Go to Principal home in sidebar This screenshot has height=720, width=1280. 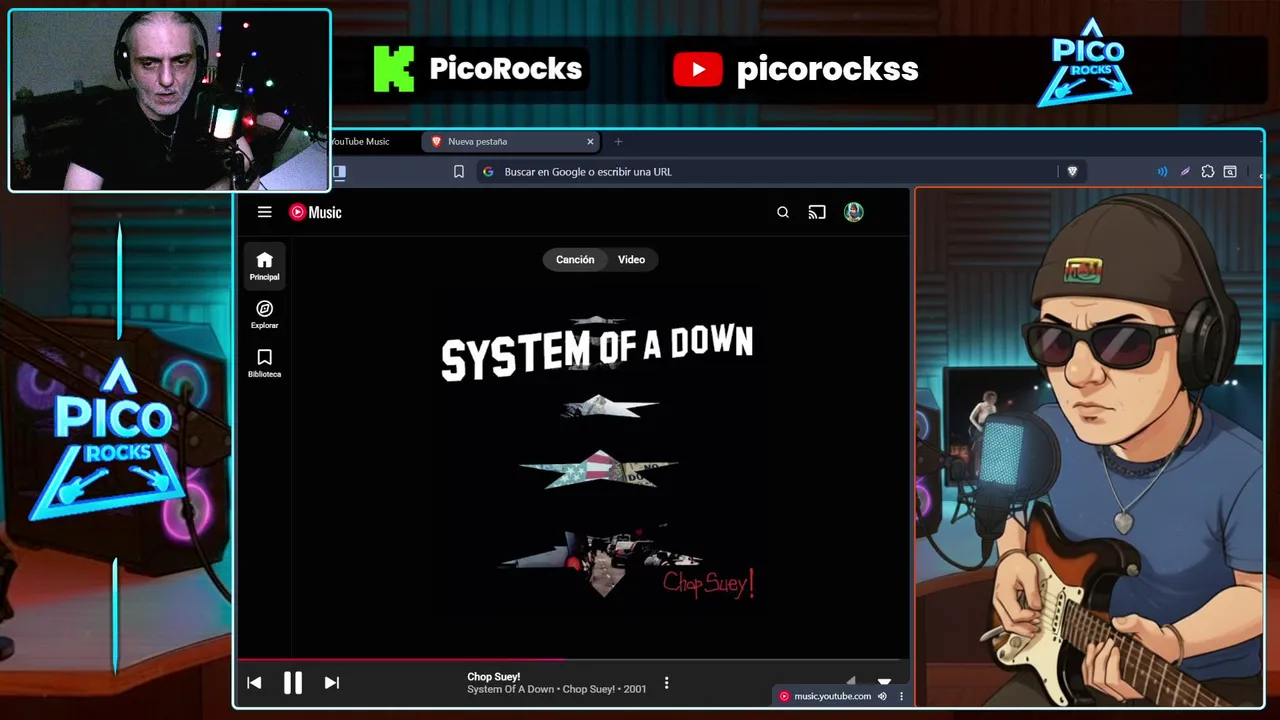pyautogui.click(x=264, y=266)
